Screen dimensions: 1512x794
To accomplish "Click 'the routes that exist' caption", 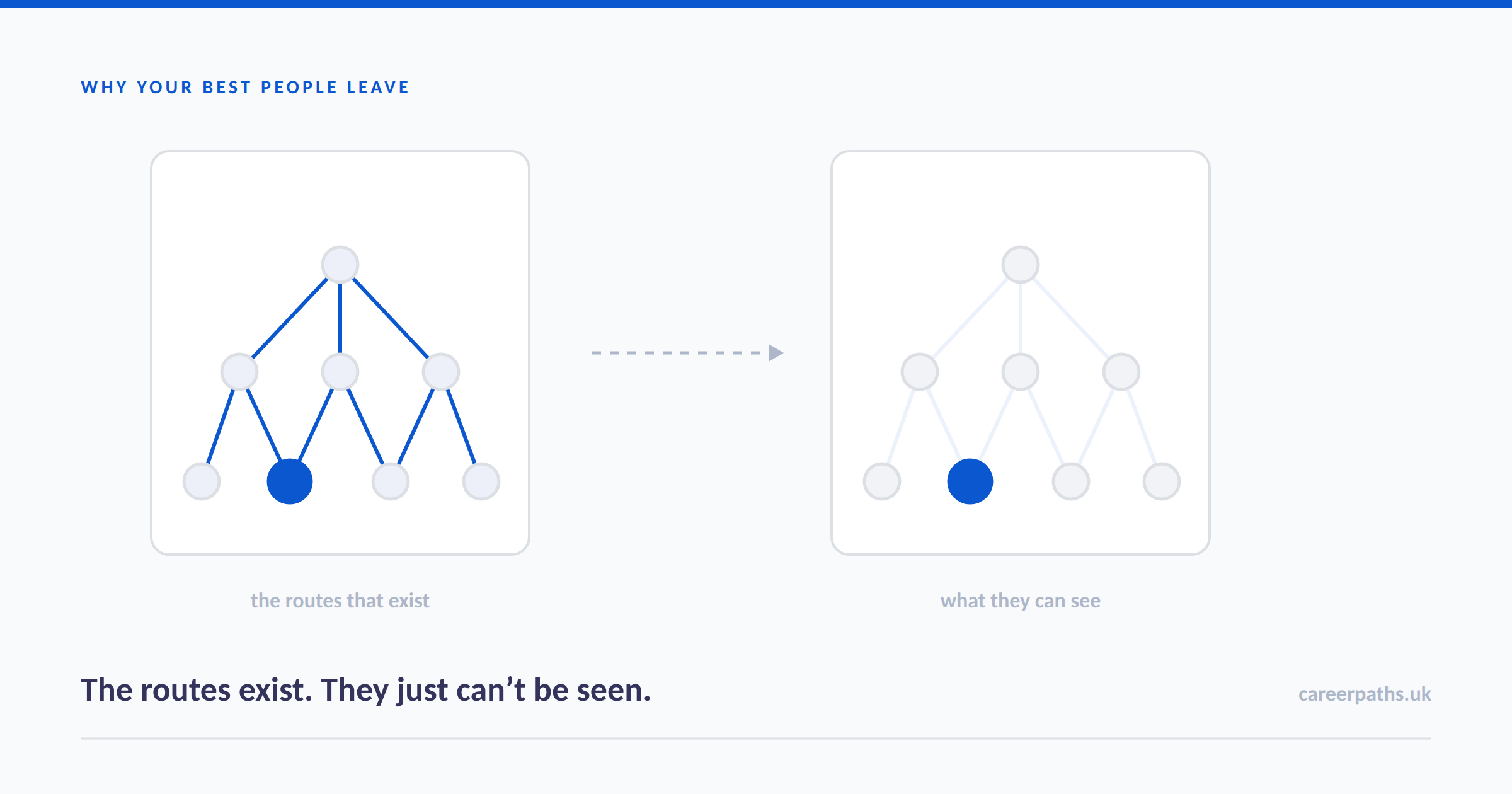I will click(340, 601).
